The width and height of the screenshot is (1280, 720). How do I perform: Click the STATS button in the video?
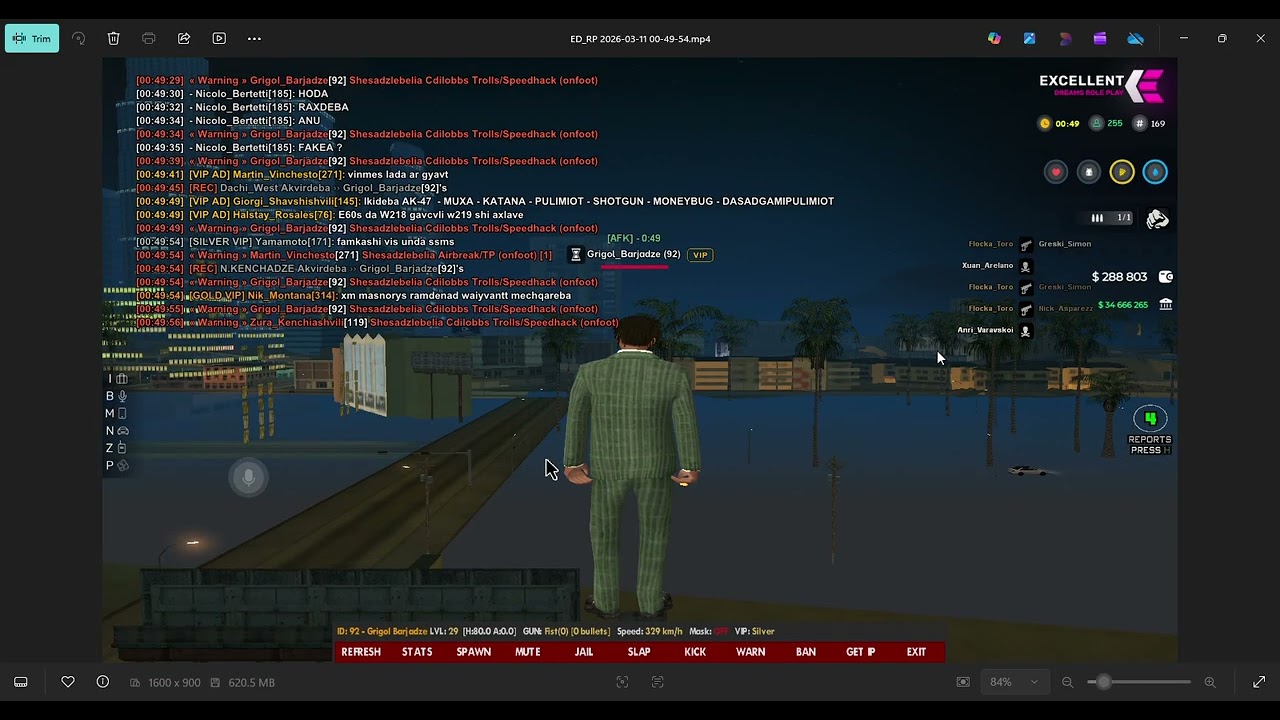[x=417, y=652]
